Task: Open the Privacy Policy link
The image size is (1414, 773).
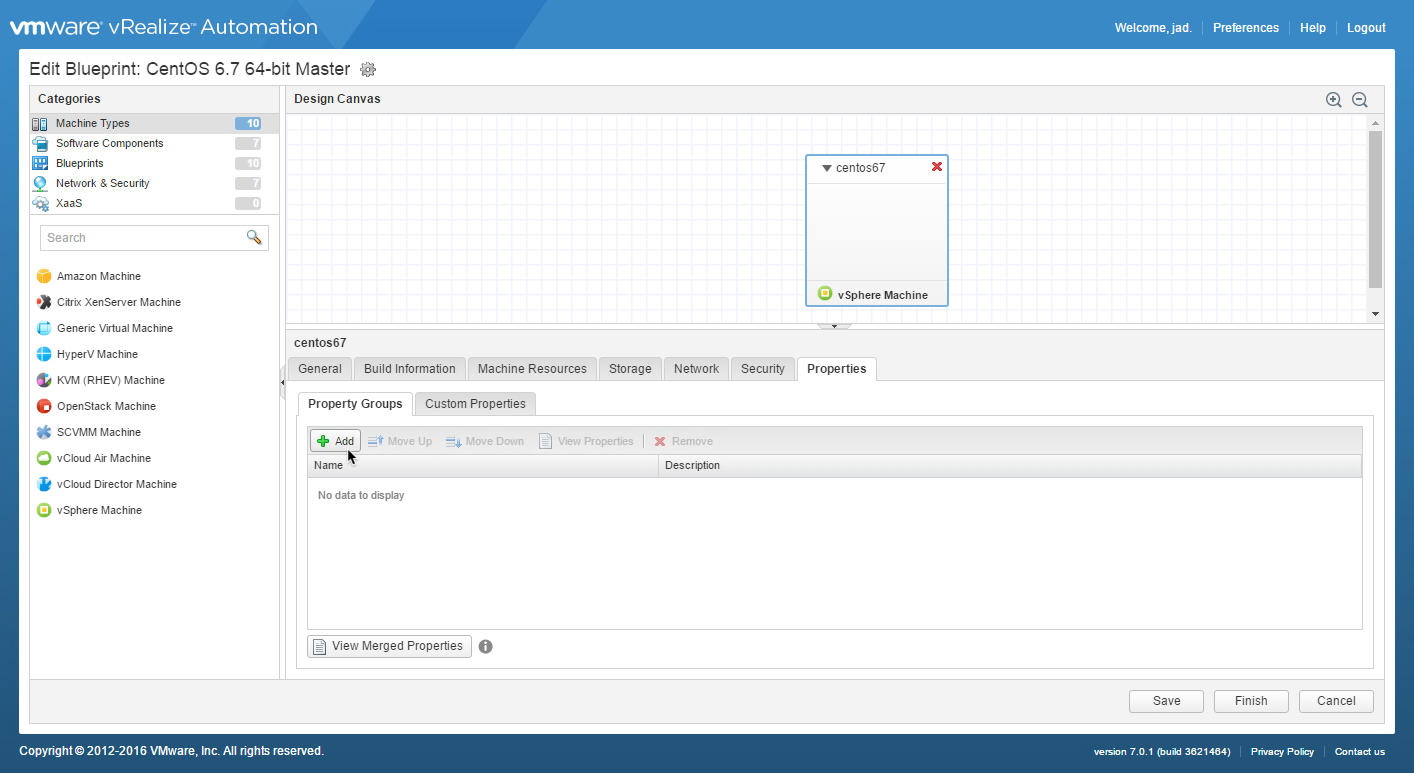Action: point(1282,752)
